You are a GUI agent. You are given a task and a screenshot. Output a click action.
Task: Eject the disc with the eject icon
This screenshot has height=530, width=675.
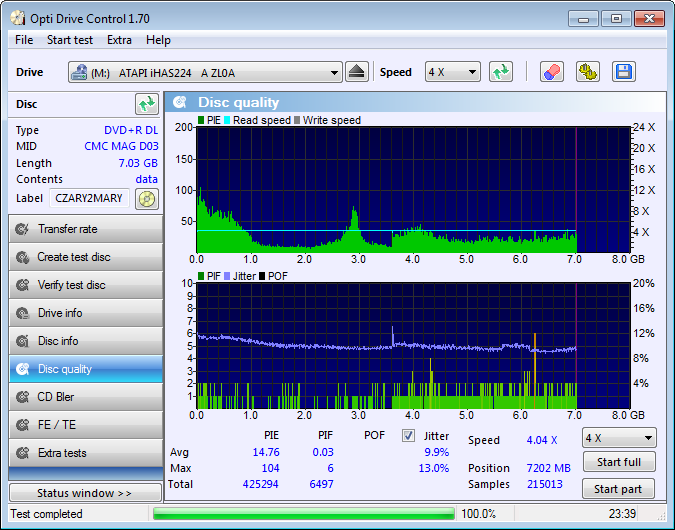click(x=356, y=72)
